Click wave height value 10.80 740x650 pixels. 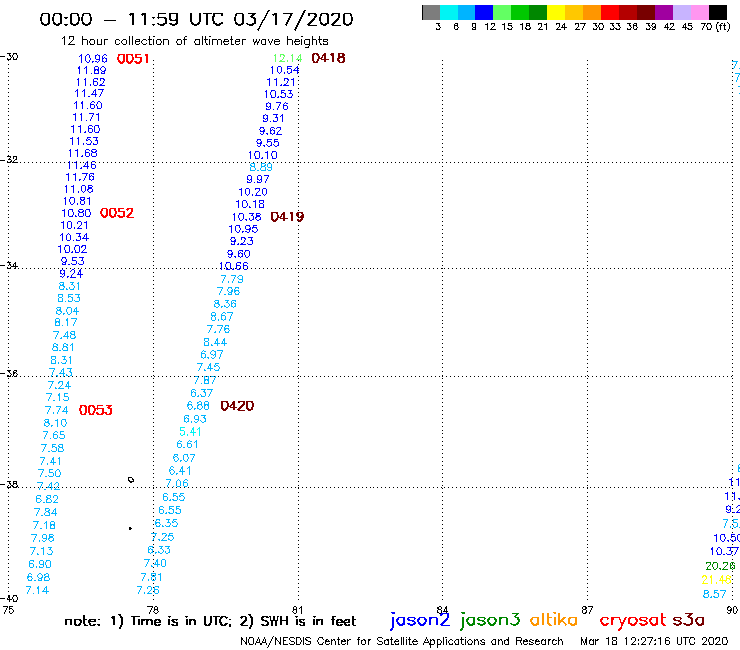[x=76, y=213]
